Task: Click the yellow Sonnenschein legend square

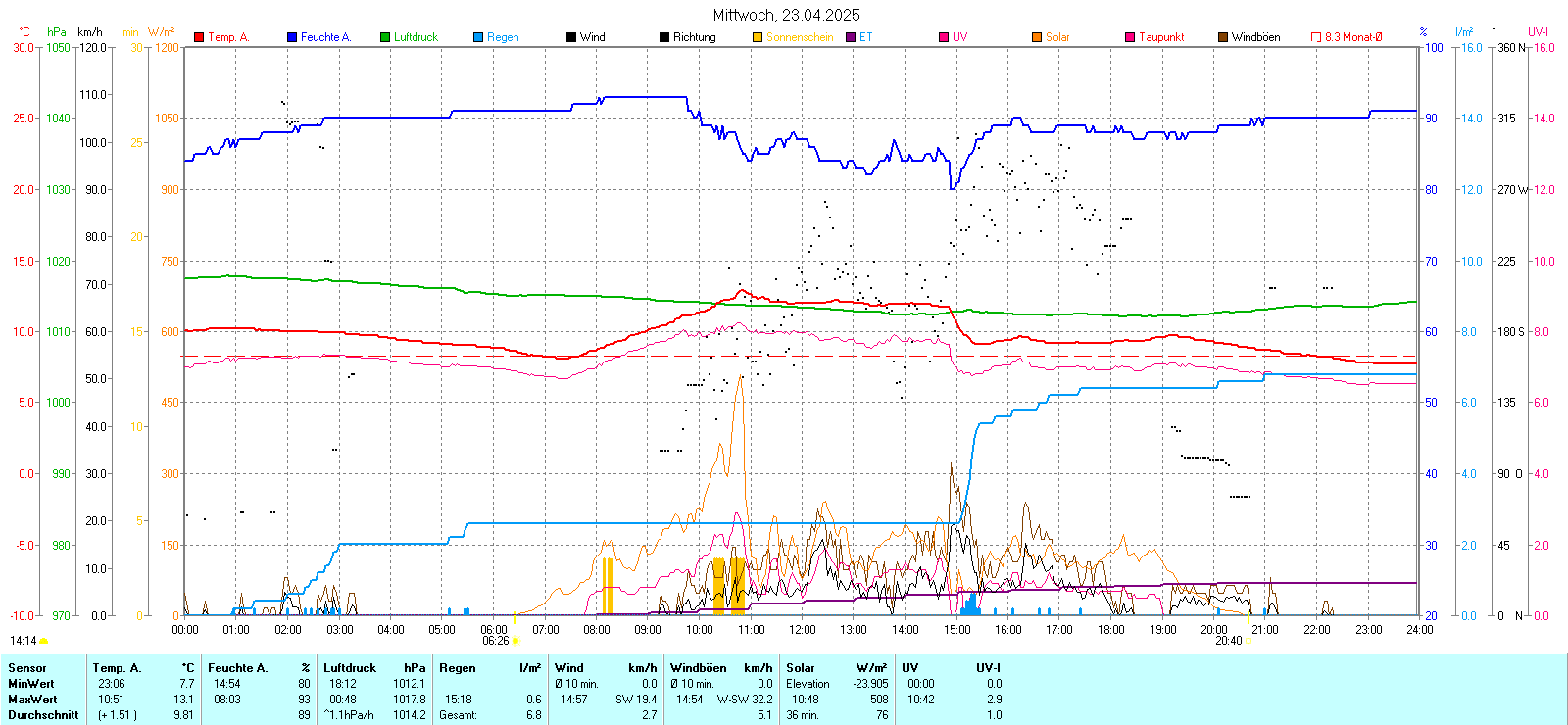Action: tap(758, 37)
